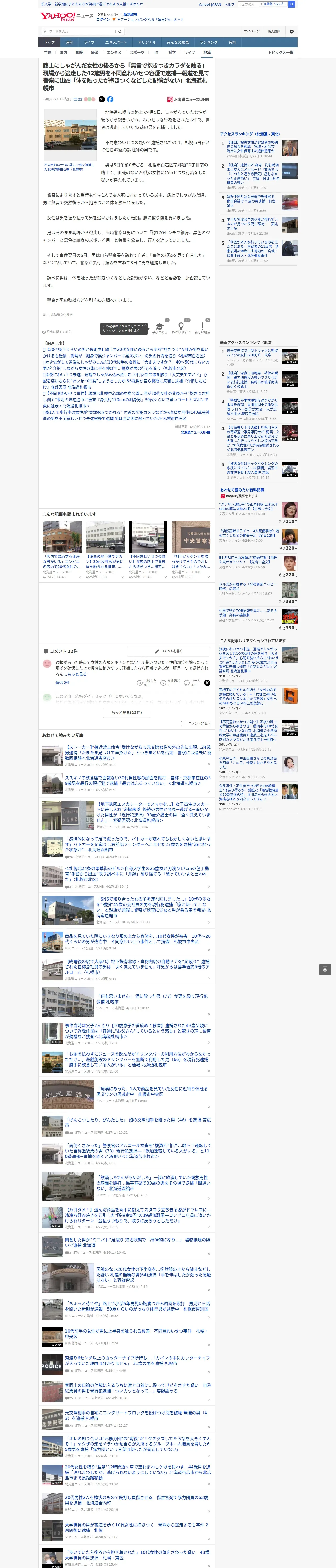Click the first commenter's avatar icon
The width and height of the screenshot is (336, 1568).
click(x=47, y=664)
